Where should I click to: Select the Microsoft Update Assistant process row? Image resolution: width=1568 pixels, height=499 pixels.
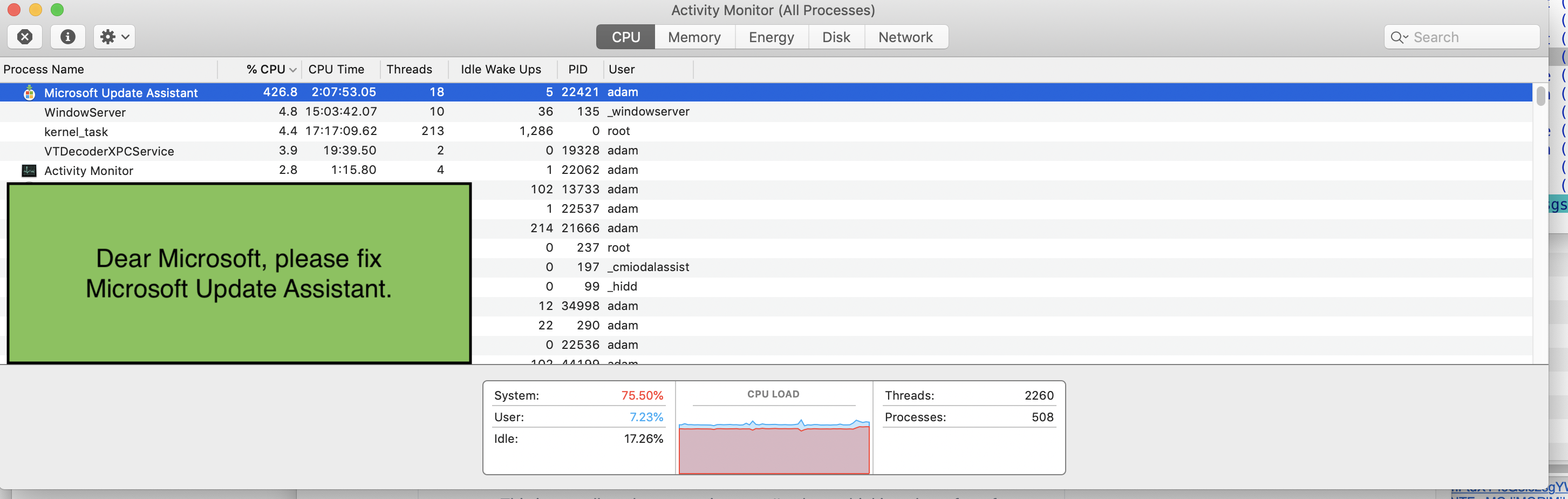[766, 92]
